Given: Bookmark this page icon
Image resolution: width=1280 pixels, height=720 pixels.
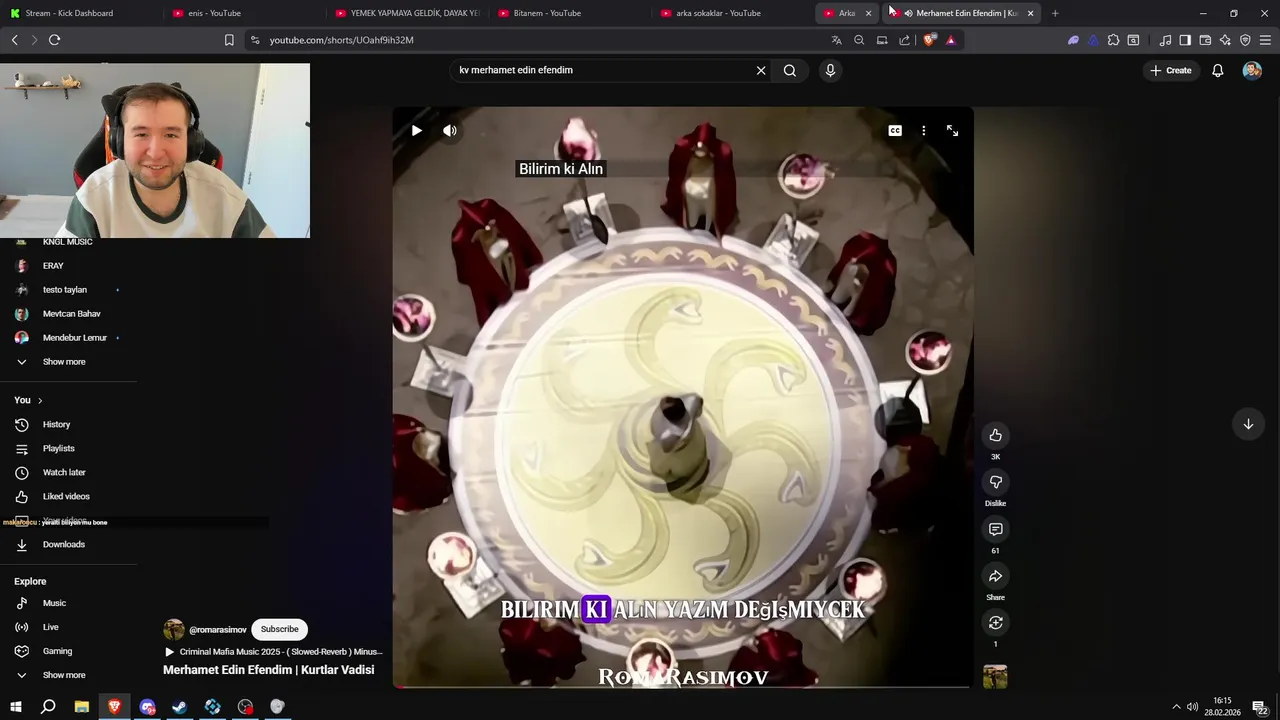Looking at the screenshot, I should [229, 40].
